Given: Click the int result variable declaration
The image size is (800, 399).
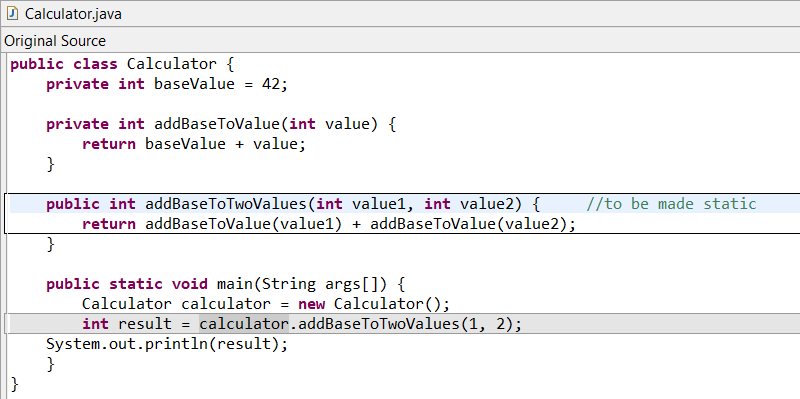Looking at the screenshot, I should (127, 324).
